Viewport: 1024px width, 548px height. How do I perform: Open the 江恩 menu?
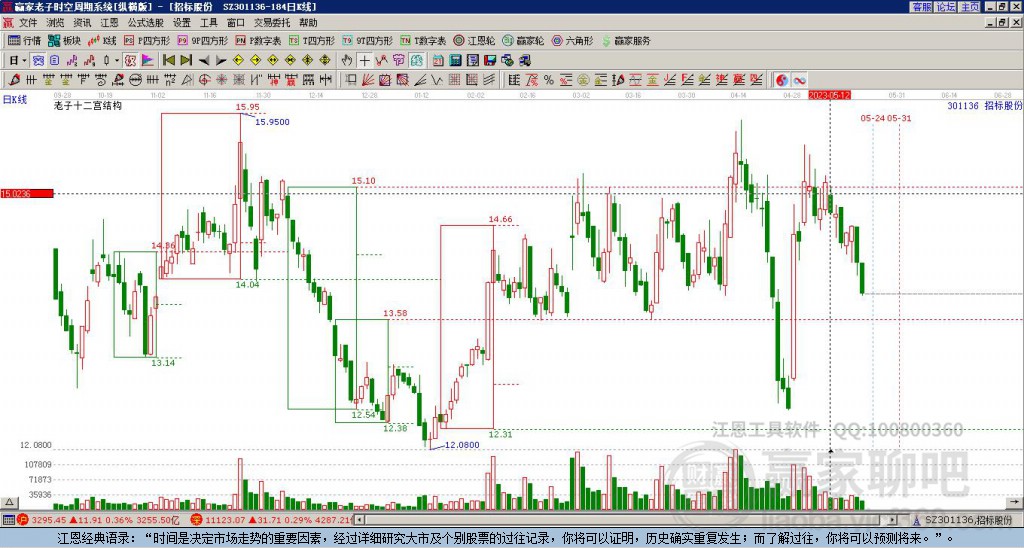pos(110,23)
